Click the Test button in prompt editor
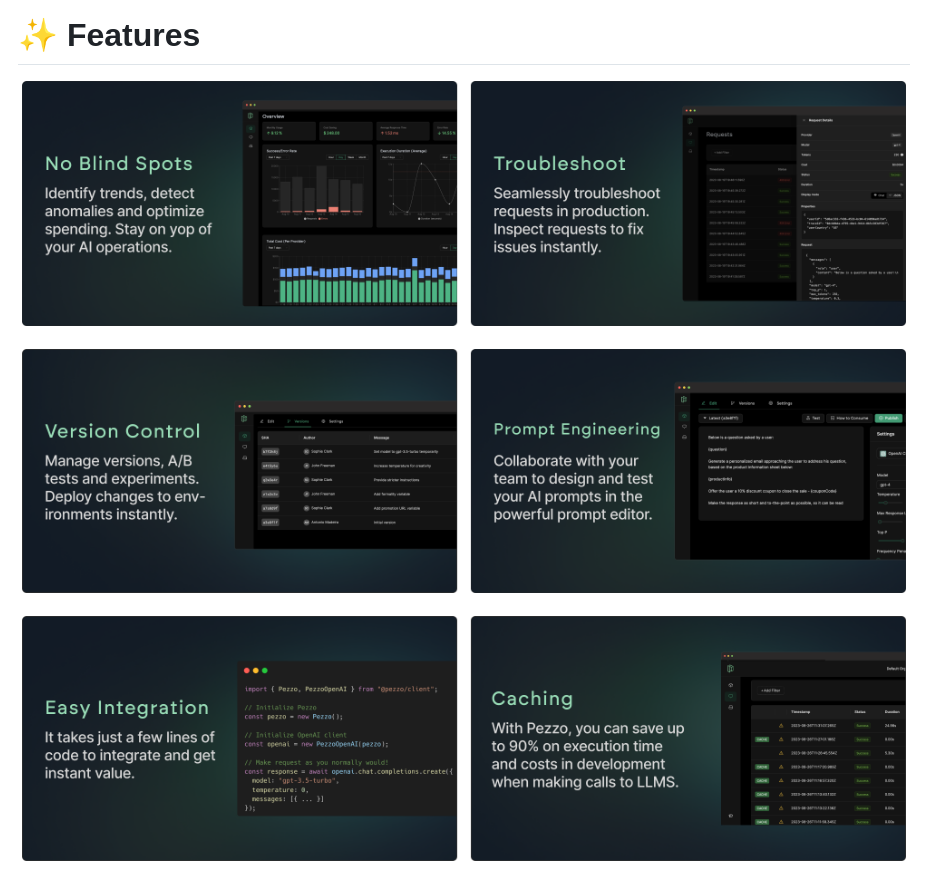The width and height of the screenshot is (928, 880). pyautogui.click(x=812, y=418)
